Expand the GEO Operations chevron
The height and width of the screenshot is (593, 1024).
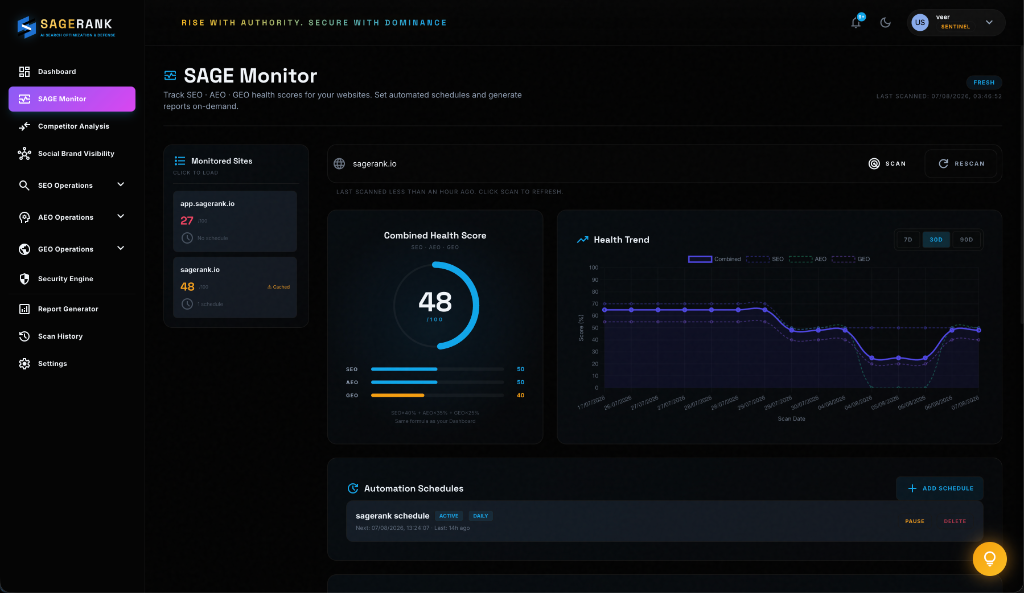tap(121, 248)
